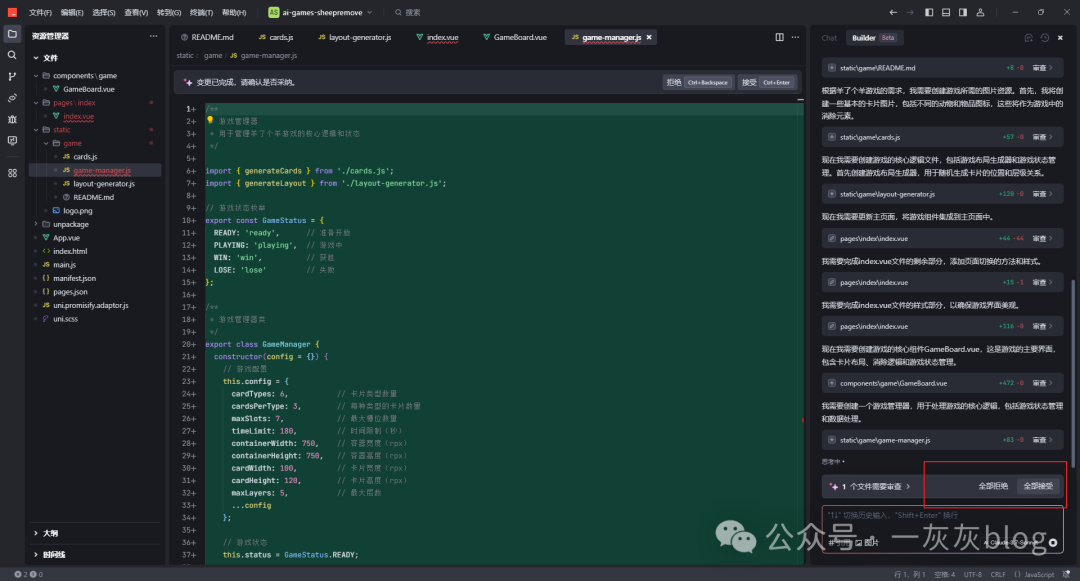Viewport: 1080px width, 581px height.
Task: Click the 全部接受 accept all button
Action: pyautogui.click(x=1038, y=486)
